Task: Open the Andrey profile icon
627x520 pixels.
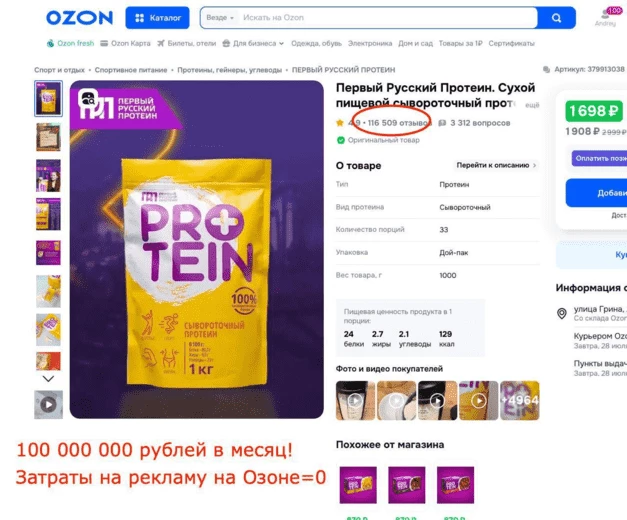Action: 607,17
